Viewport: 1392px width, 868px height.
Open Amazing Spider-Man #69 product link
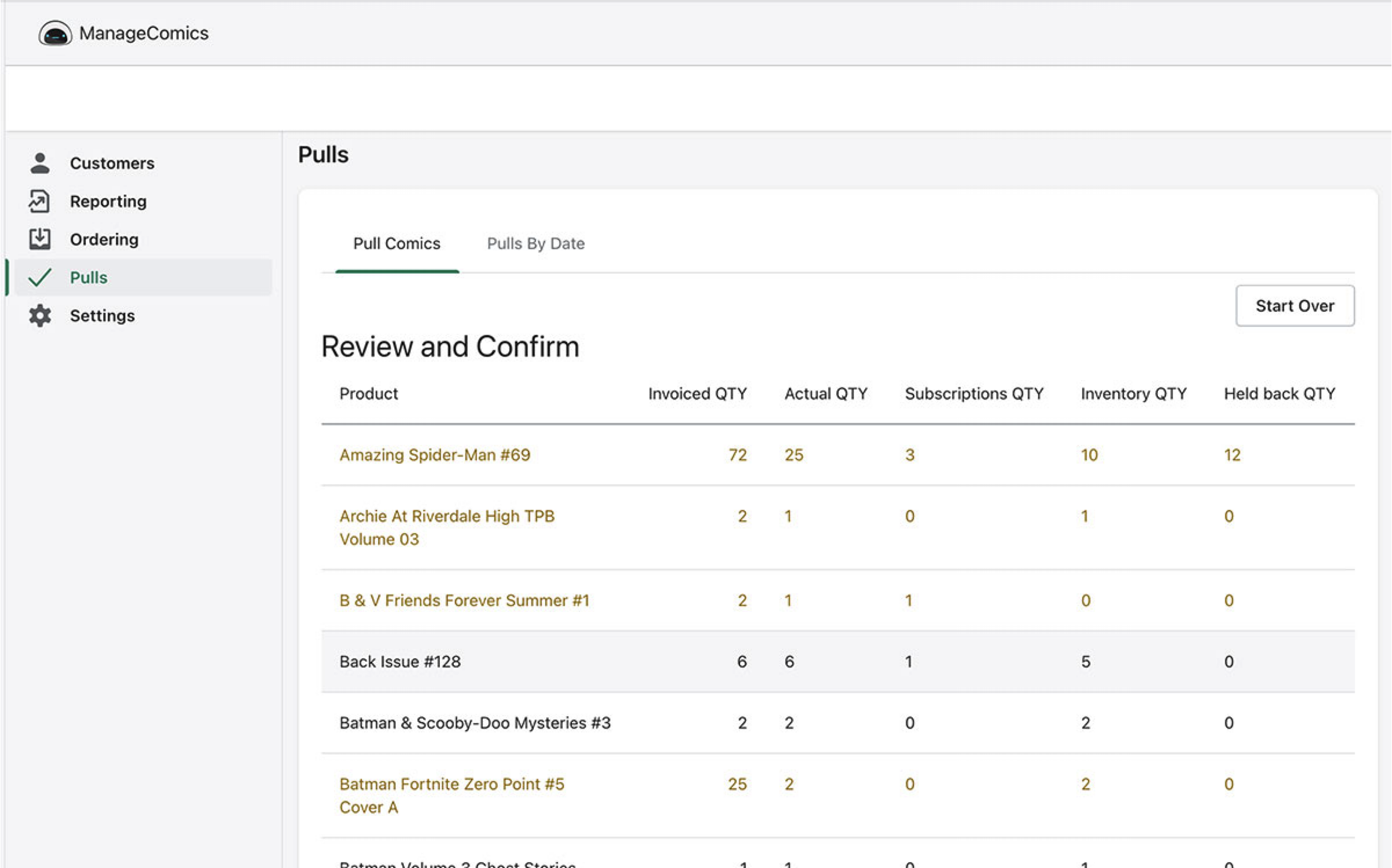coord(434,455)
